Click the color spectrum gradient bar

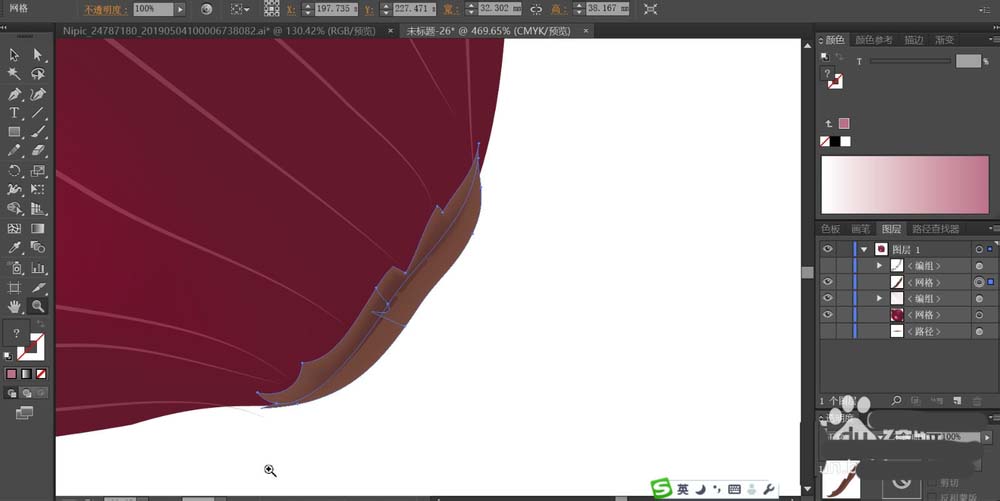coord(905,185)
